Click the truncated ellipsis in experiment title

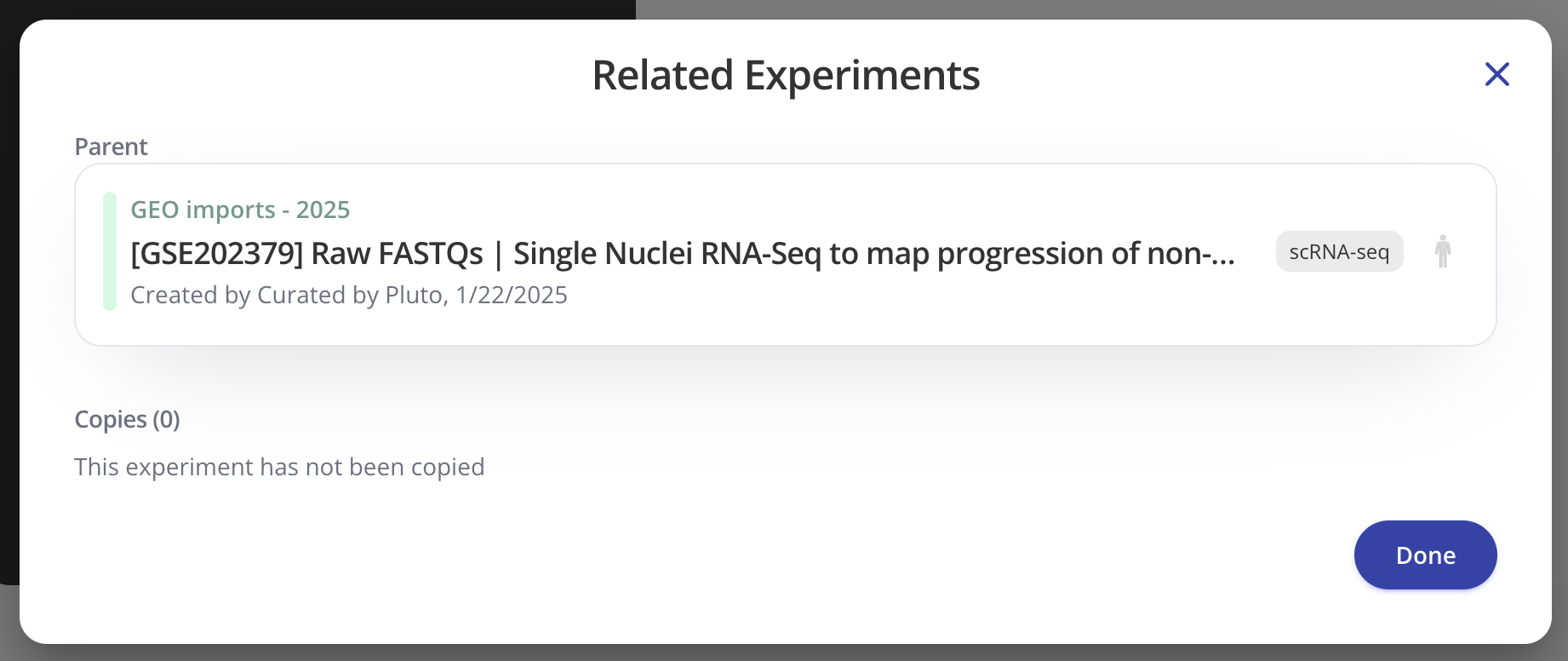[1219, 255]
